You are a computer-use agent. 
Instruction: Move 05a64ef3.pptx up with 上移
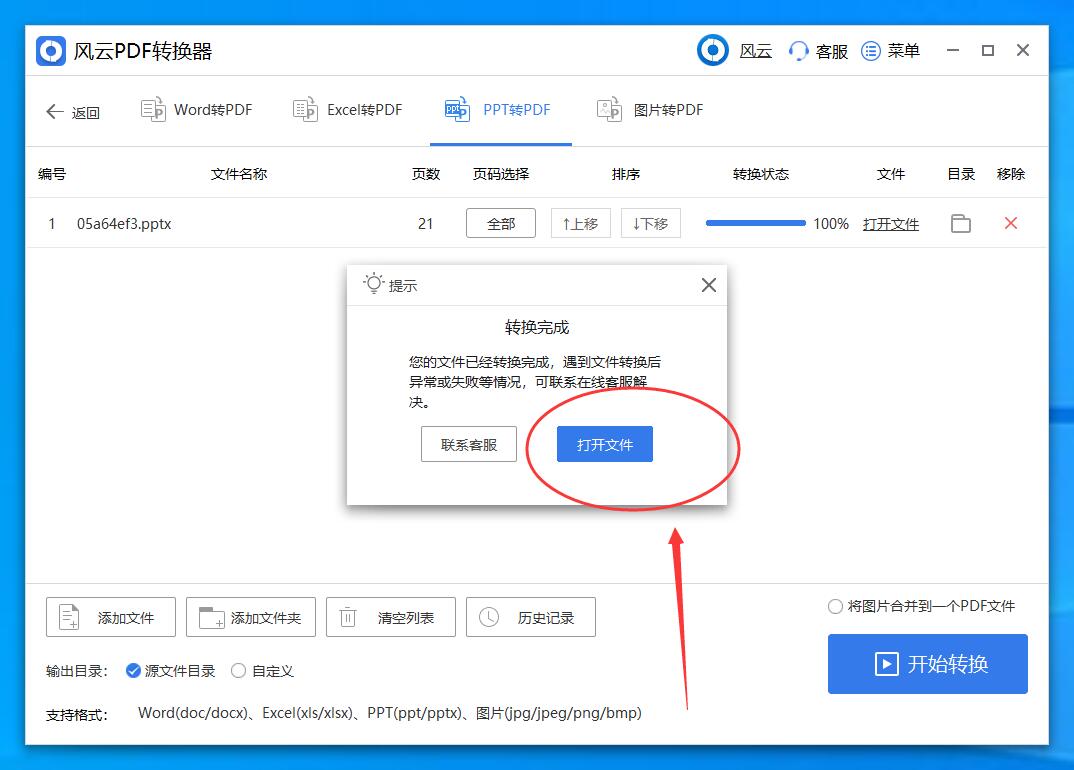click(x=581, y=223)
